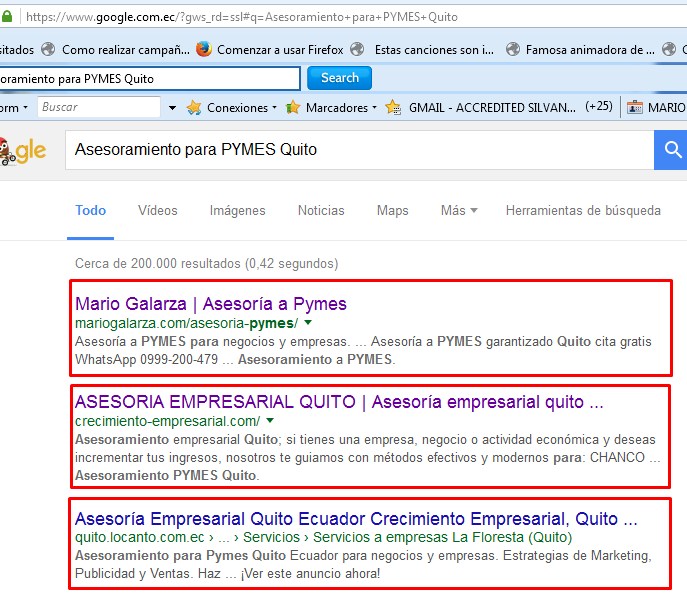This screenshot has height=600, width=687.
Task: Switch to the Imágenes tab
Action: (237, 210)
